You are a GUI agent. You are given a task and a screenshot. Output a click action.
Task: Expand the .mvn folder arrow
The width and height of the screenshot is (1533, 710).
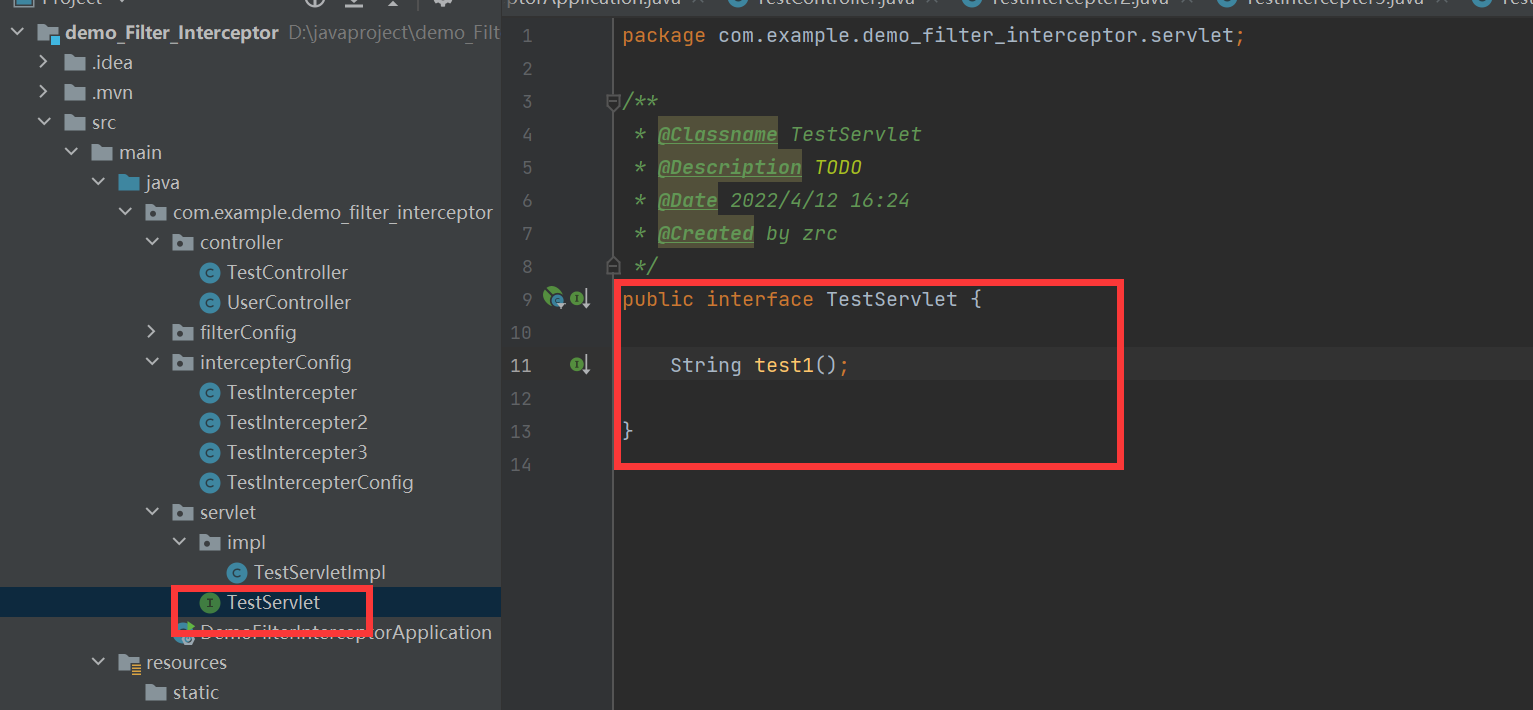click(x=44, y=93)
